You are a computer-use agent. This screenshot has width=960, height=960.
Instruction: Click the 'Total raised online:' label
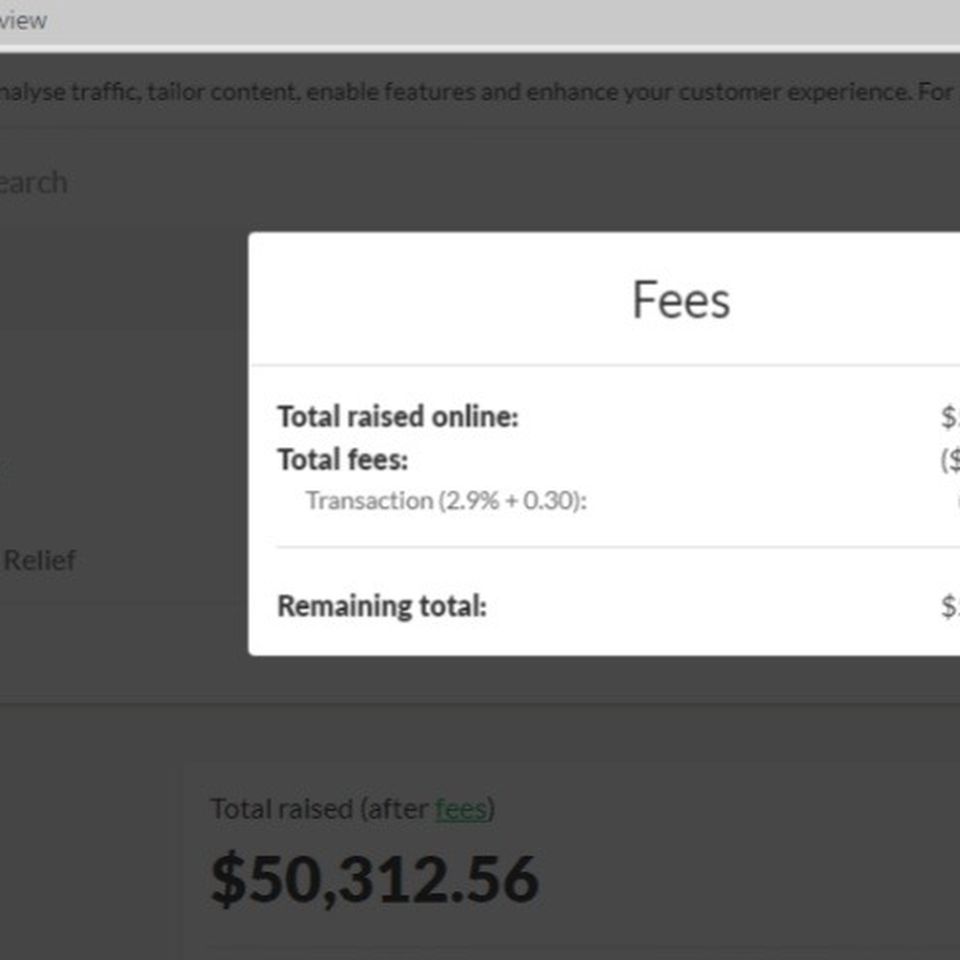coord(398,417)
